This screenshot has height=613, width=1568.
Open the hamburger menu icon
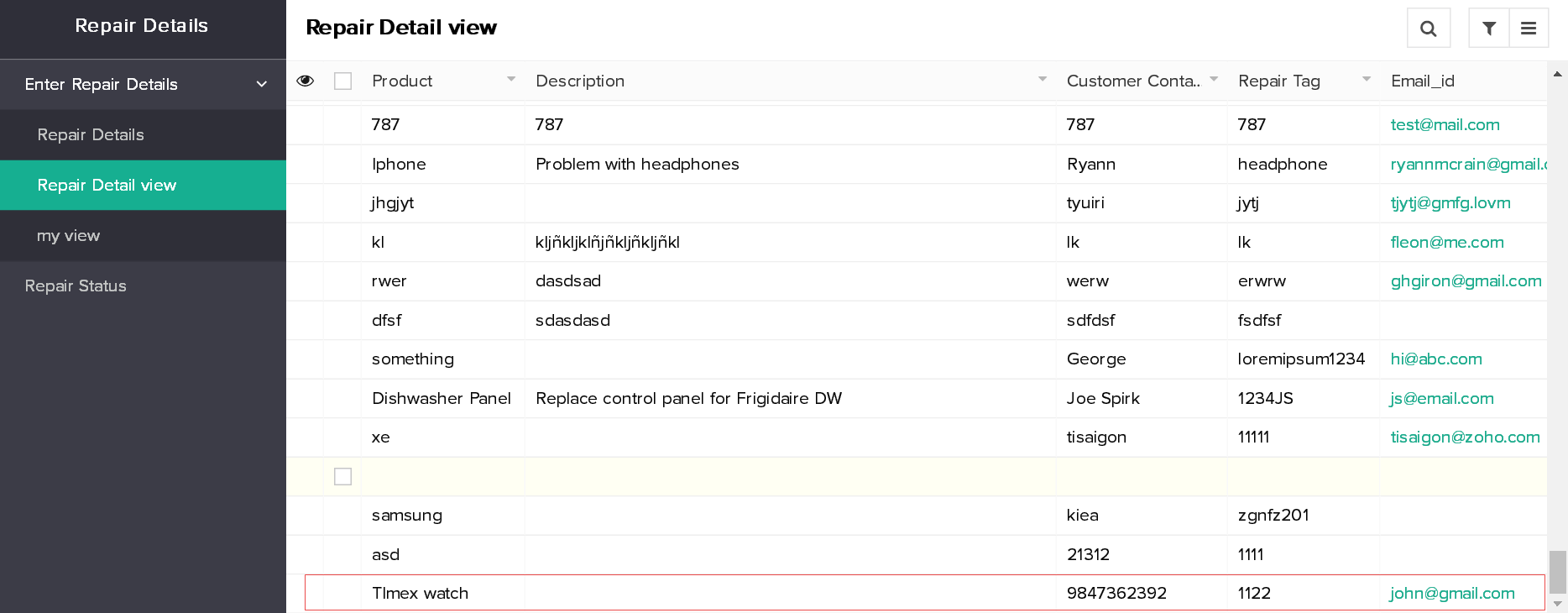click(x=1529, y=29)
